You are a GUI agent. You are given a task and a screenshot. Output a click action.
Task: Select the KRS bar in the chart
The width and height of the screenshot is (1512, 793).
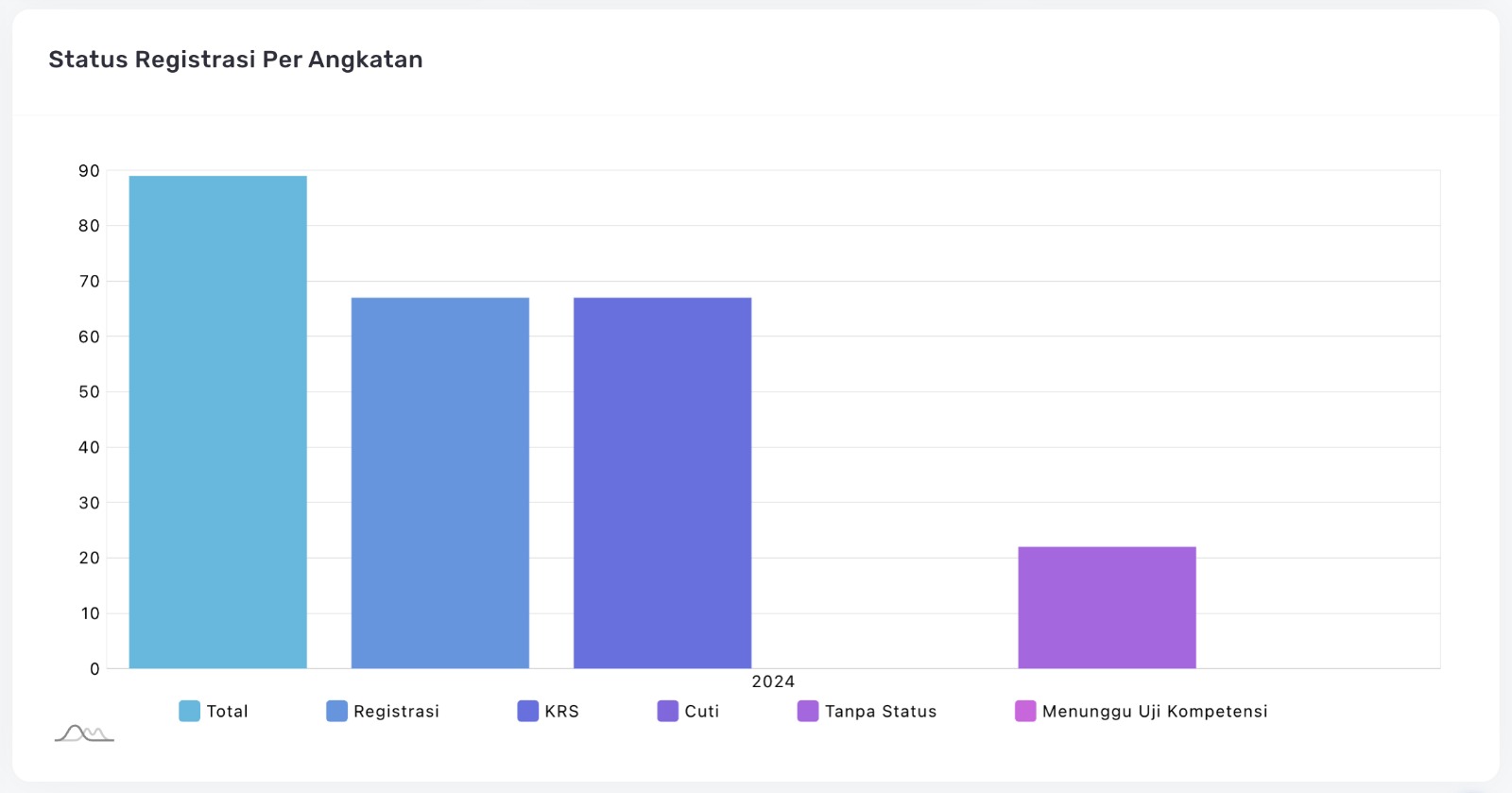[x=661, y=483]
